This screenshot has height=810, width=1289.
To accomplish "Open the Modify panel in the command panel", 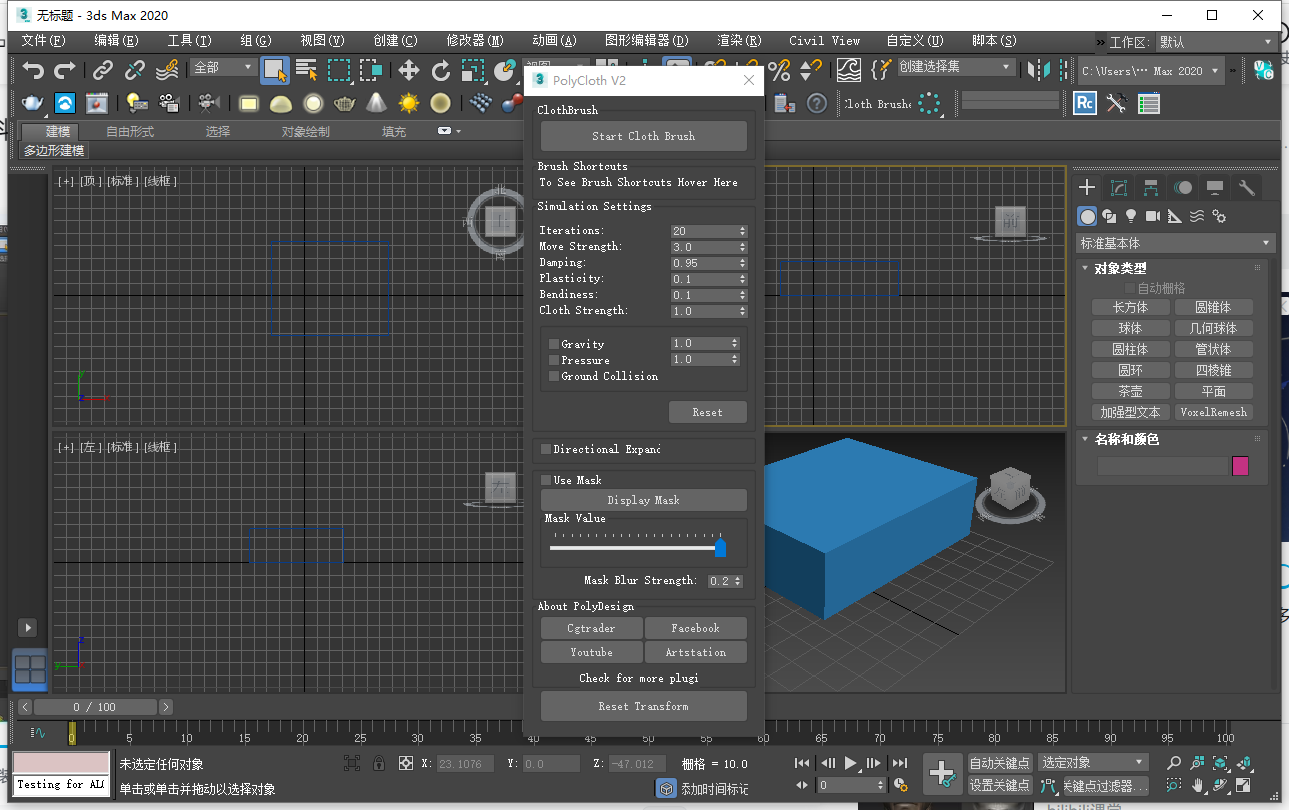I will point(1118,186).
